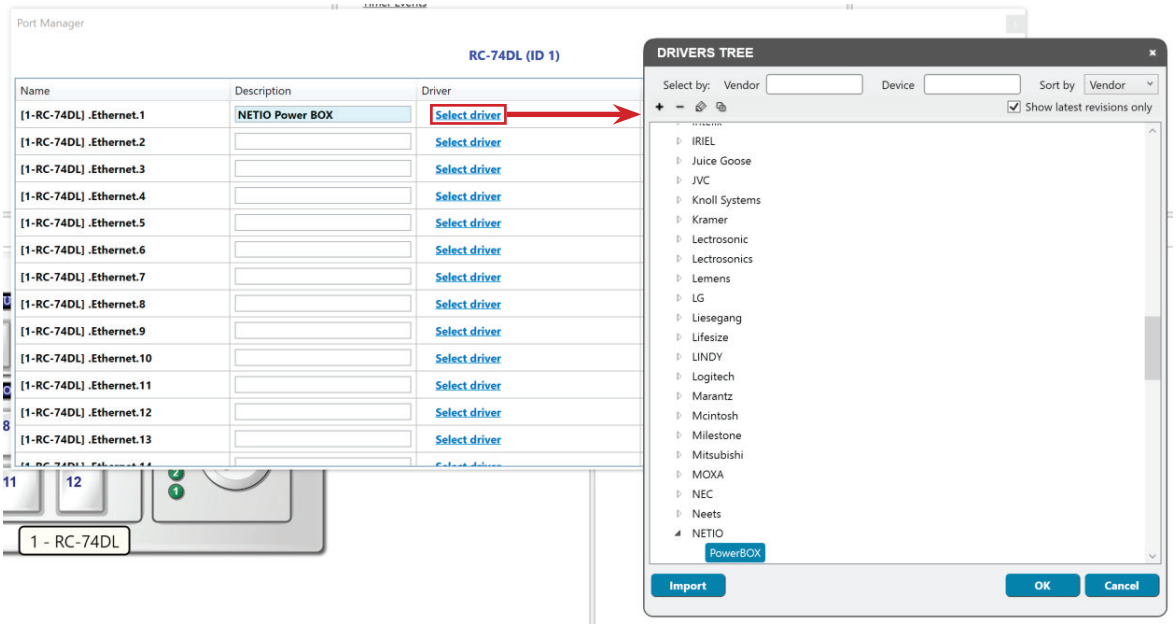Screen dimensions: 1176x626
Task: Select Mitsubishi in the drivers tree
Action: point(717,455)
